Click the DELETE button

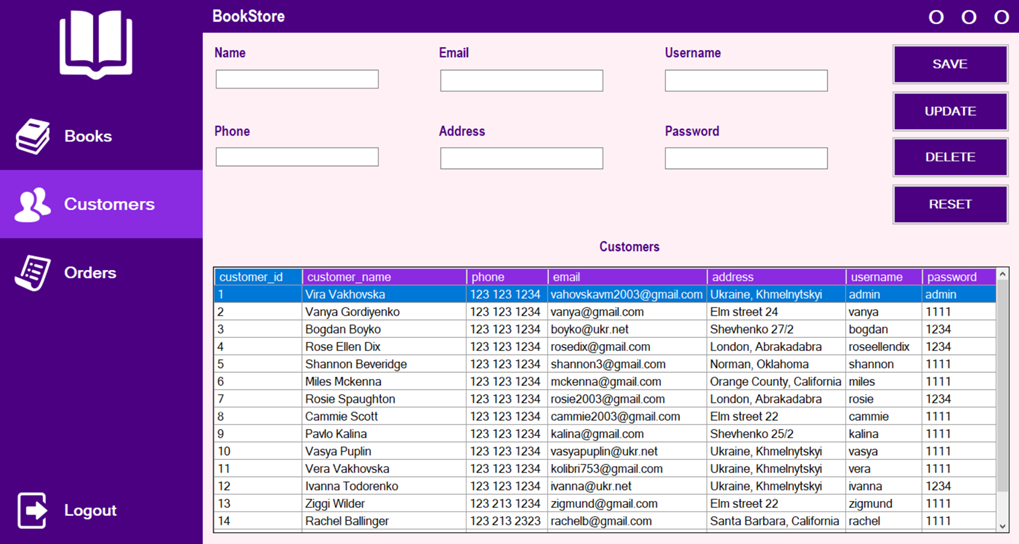pyautogui.click(x=950, y=157)
